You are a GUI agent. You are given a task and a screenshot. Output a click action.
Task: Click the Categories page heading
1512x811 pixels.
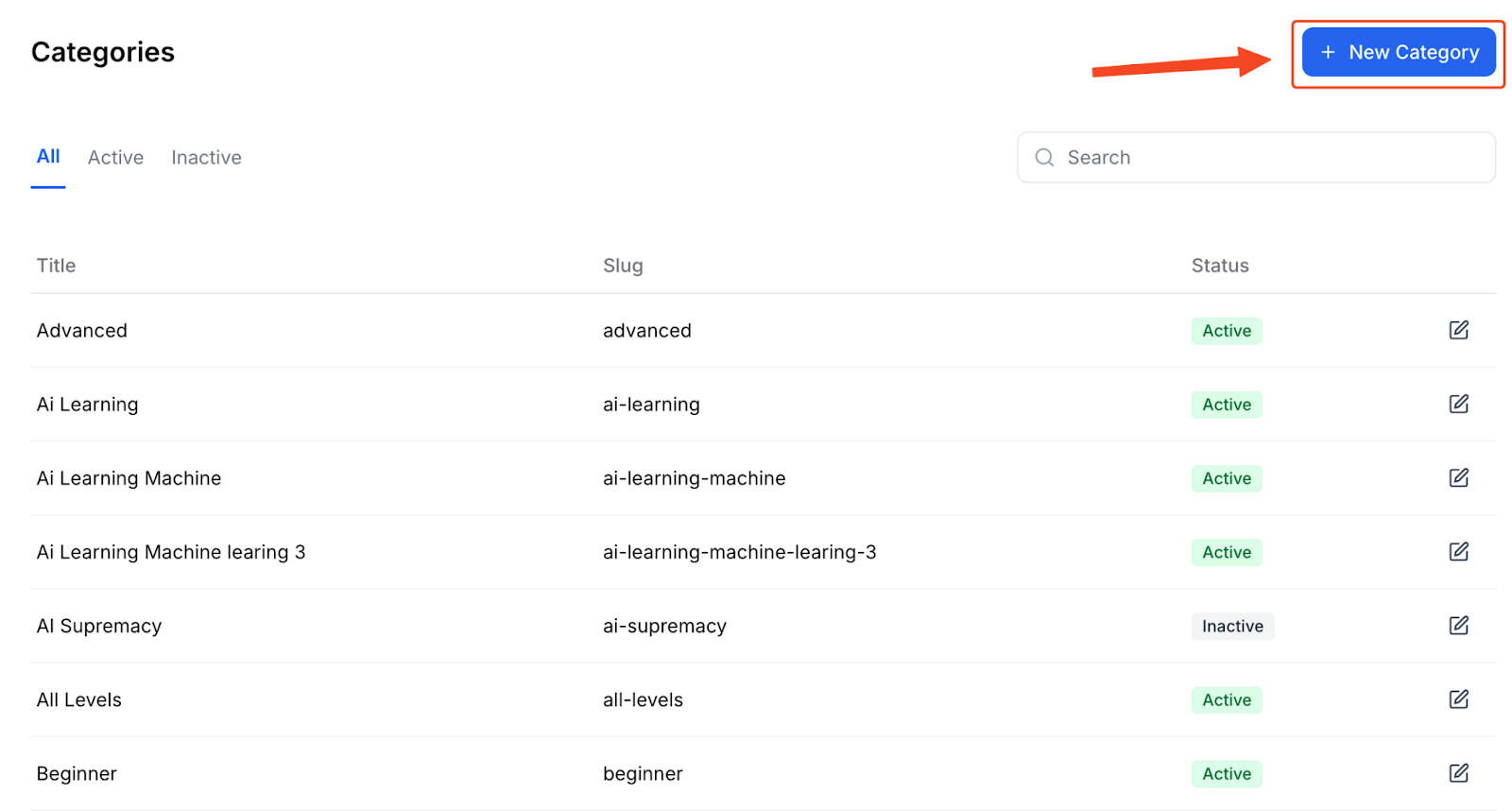[103, 52]
